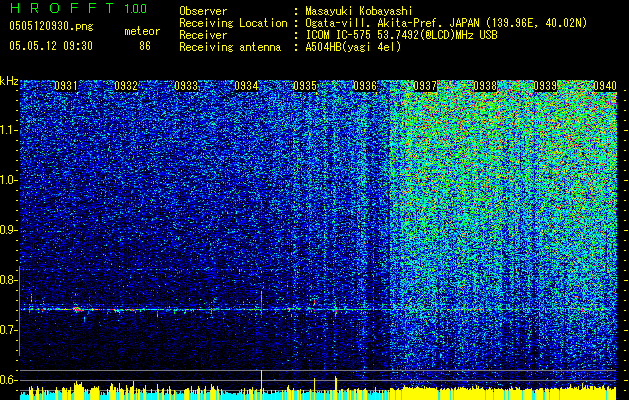
Task: Click the 'Receiving antenna' field label
Action: (230, 47)
